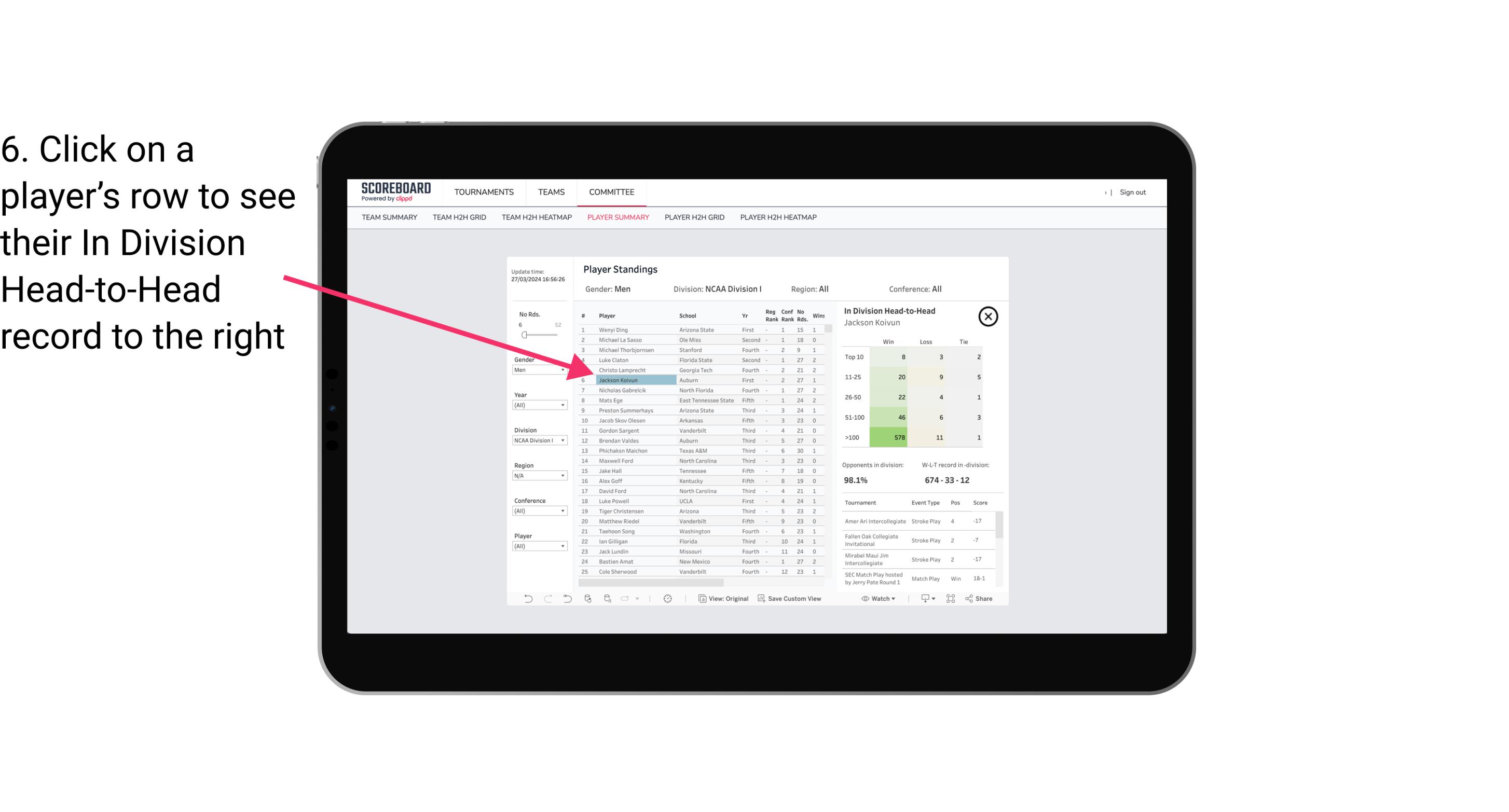Close the In Division Head-to-Head panel
Screen dimensions: 1509x812
pos(988,316)
